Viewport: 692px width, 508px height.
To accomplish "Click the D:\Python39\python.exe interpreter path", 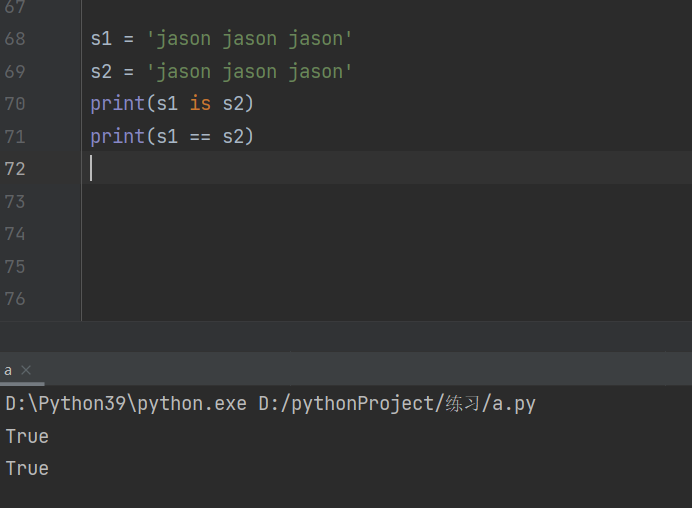I will tap(126, 404).
